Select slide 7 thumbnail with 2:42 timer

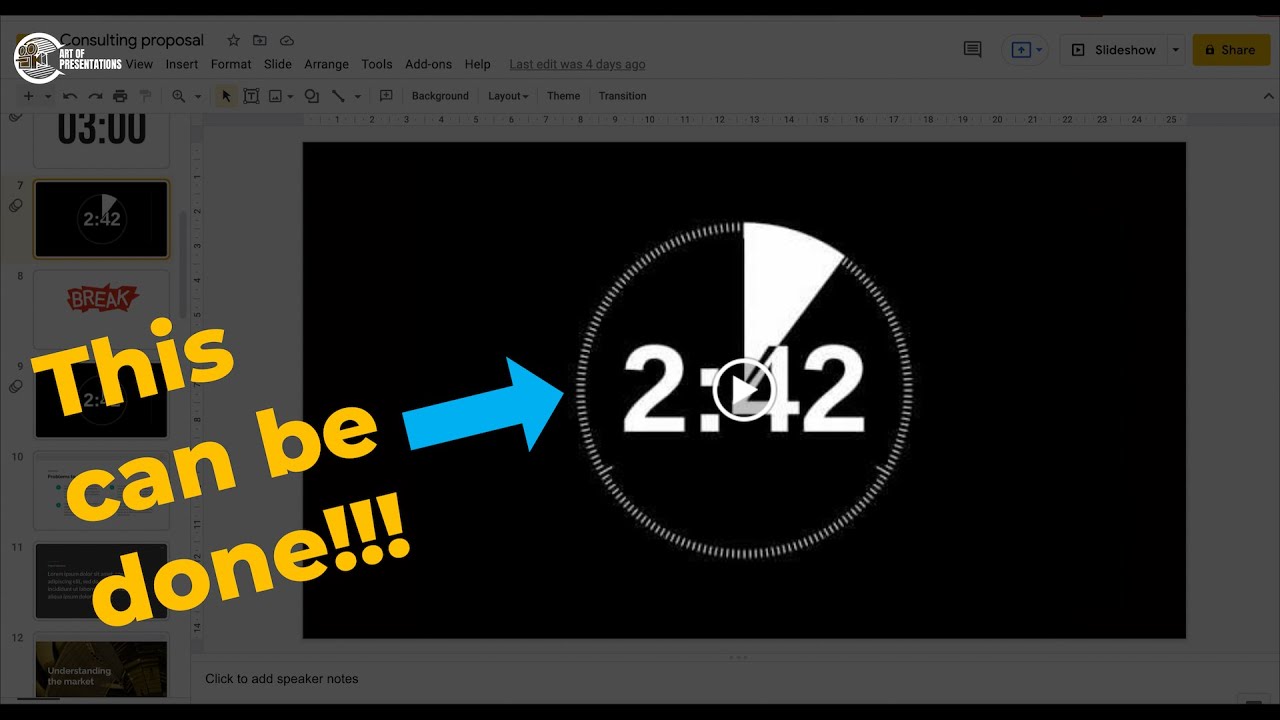pyautogui.click(x=102, y=219)
